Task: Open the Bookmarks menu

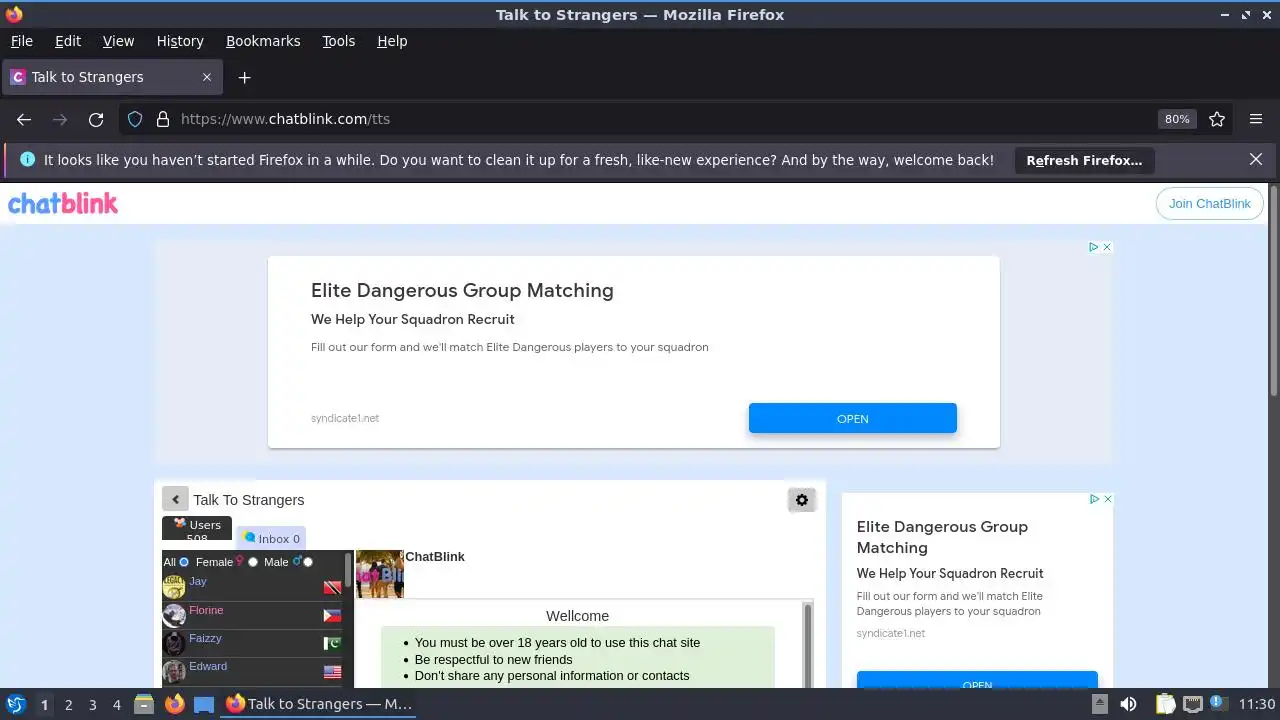Action: [x=263, y=41]
